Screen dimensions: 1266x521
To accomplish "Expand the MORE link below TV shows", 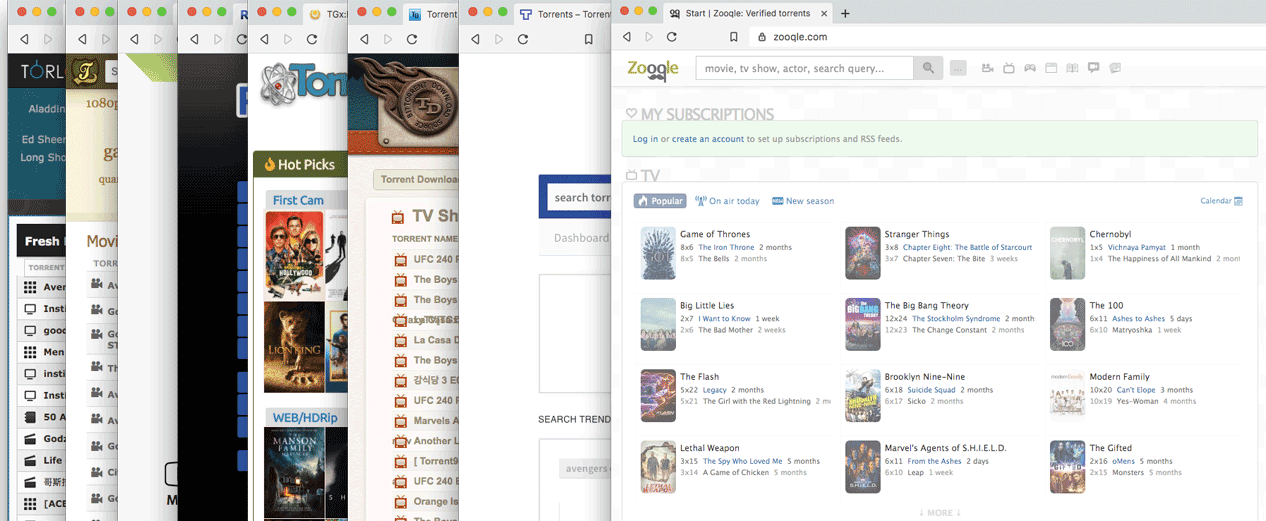I will (939, 512).
